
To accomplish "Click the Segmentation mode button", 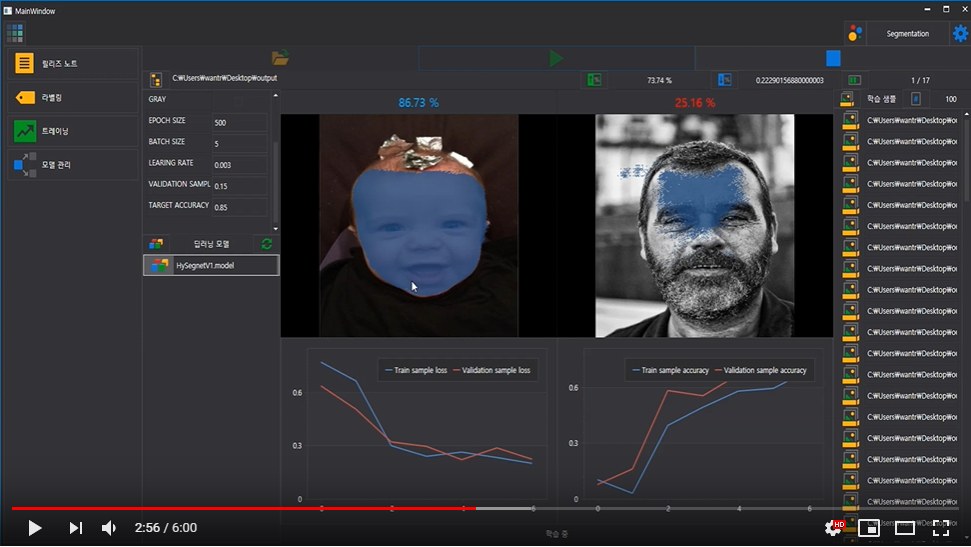I will coord(907,33).
